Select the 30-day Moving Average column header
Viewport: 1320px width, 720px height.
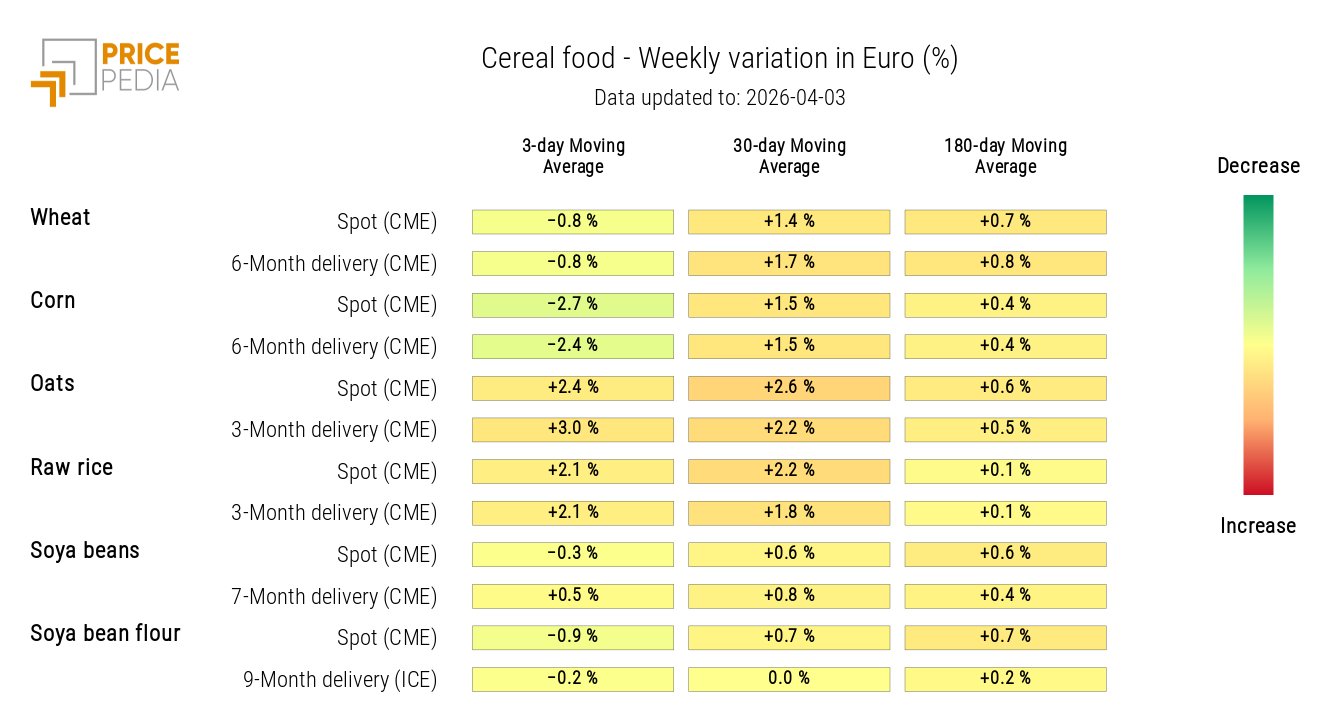tap(789, 156)
